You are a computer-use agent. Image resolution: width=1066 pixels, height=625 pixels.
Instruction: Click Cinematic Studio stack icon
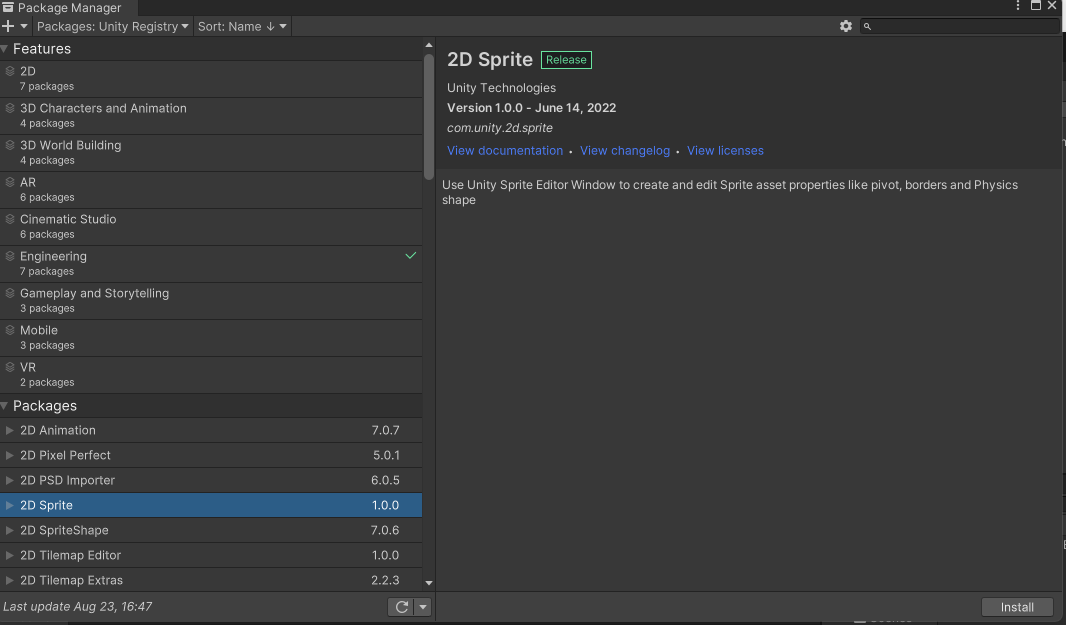coord(10,219)
